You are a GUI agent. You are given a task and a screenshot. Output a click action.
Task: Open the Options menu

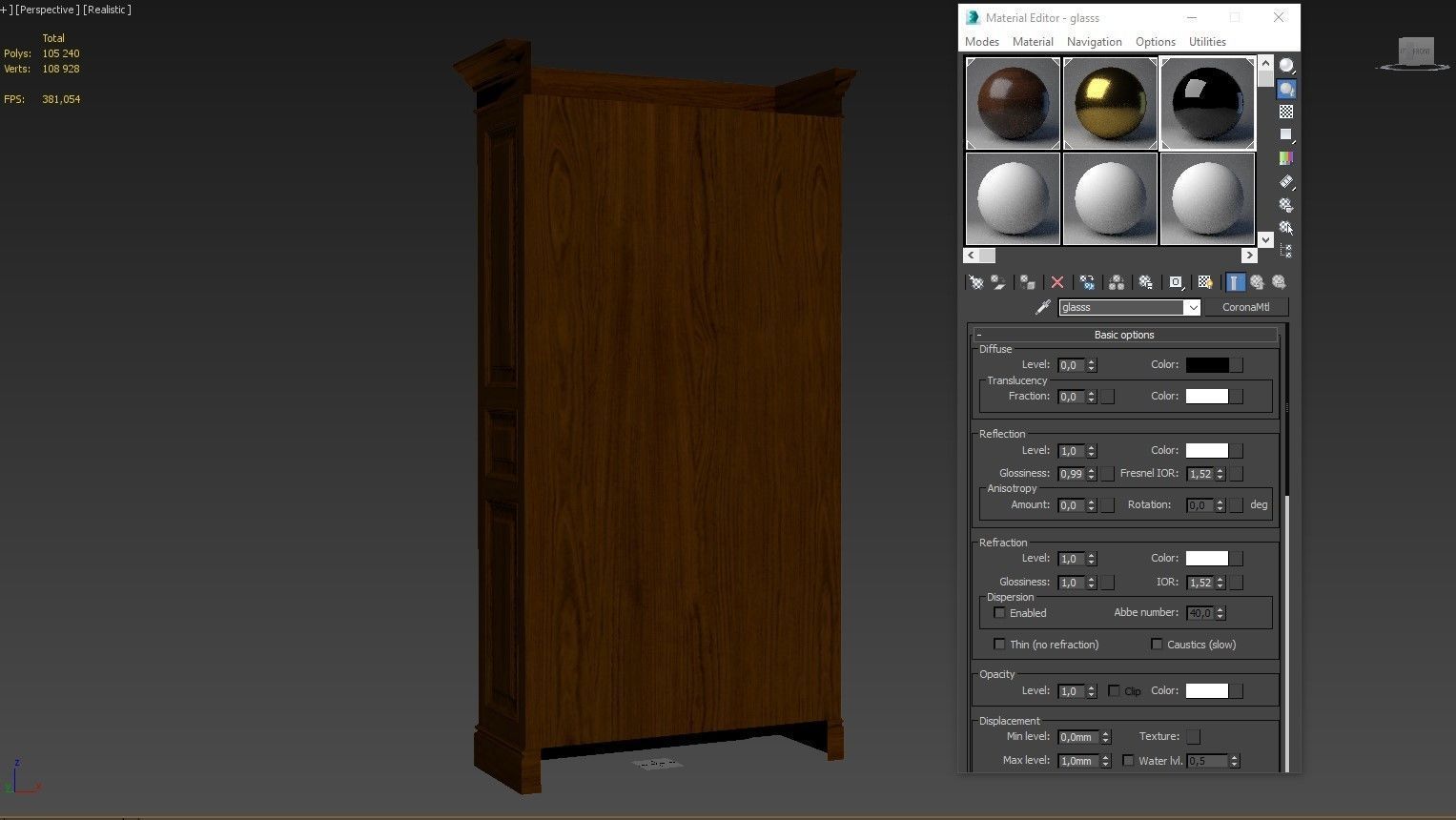tap(1155, 42)
